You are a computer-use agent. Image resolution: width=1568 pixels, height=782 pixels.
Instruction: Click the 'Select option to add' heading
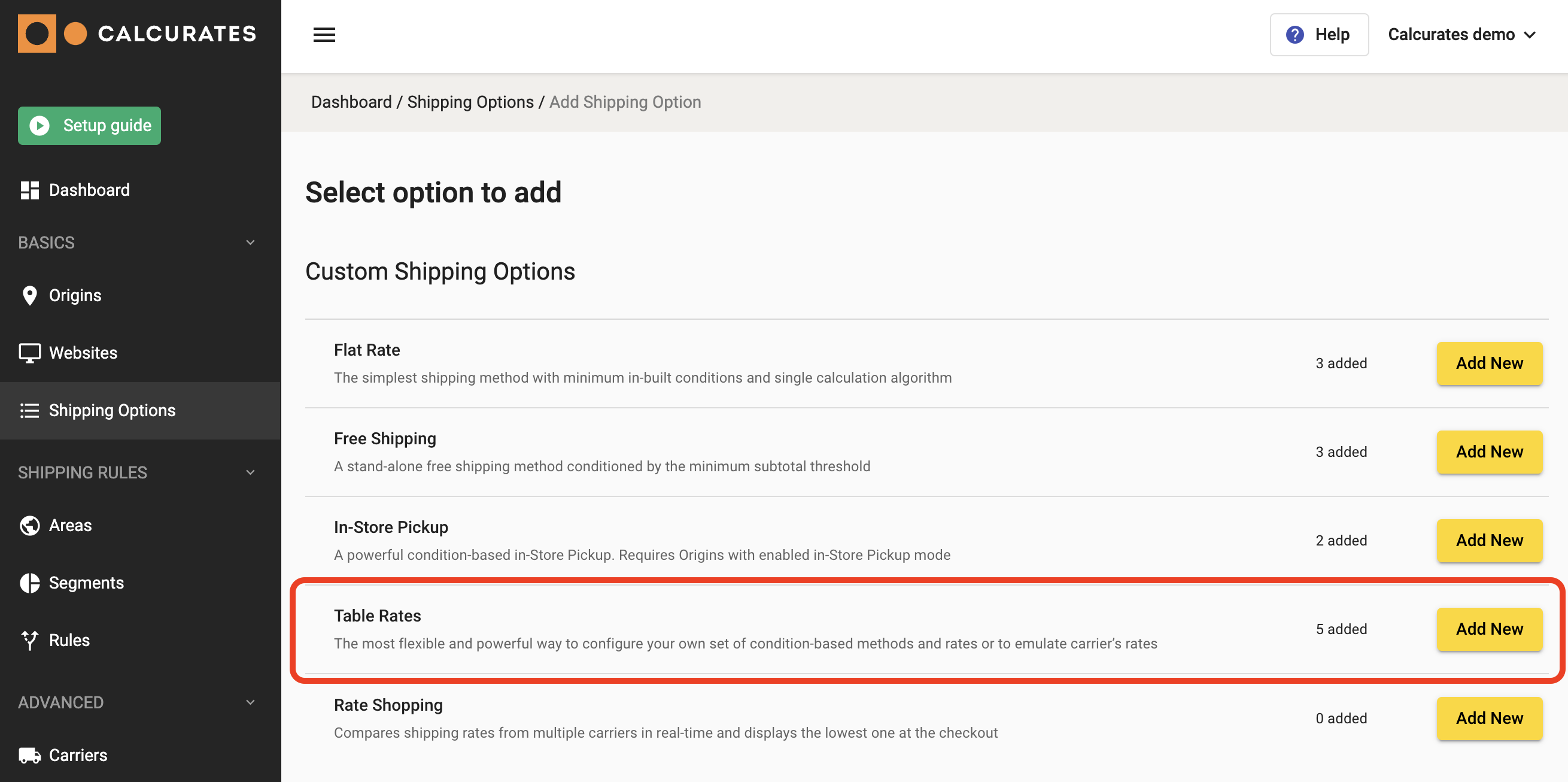coord(433,192)
